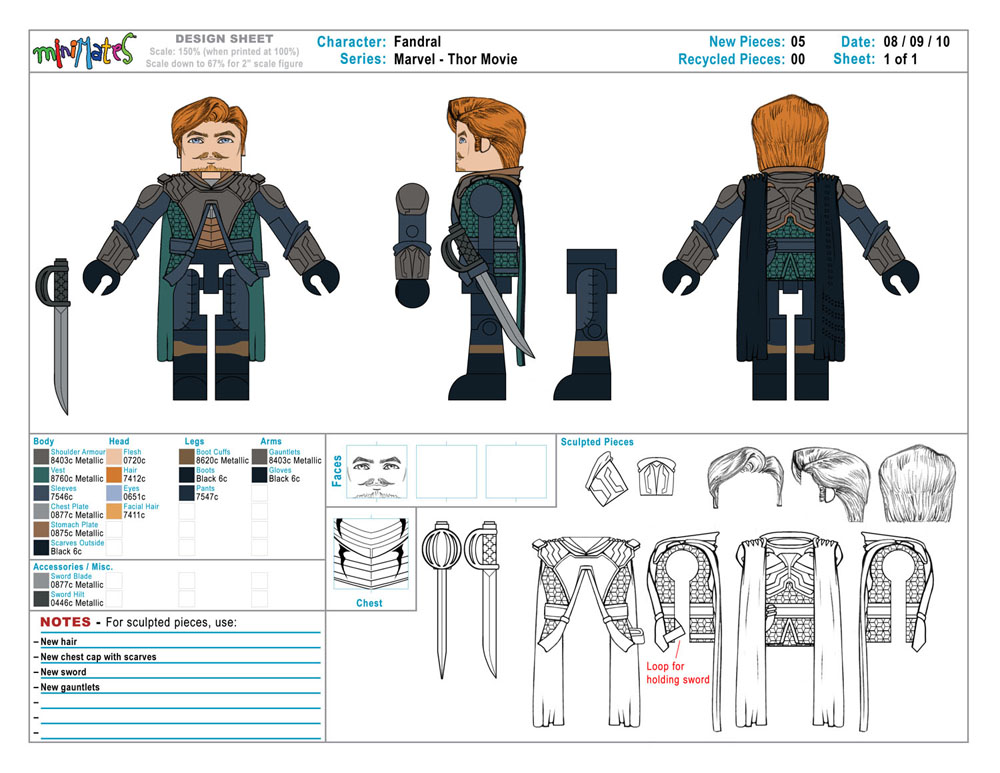Click the 'Loop for holding sword' annotation

tap(677, 673)
